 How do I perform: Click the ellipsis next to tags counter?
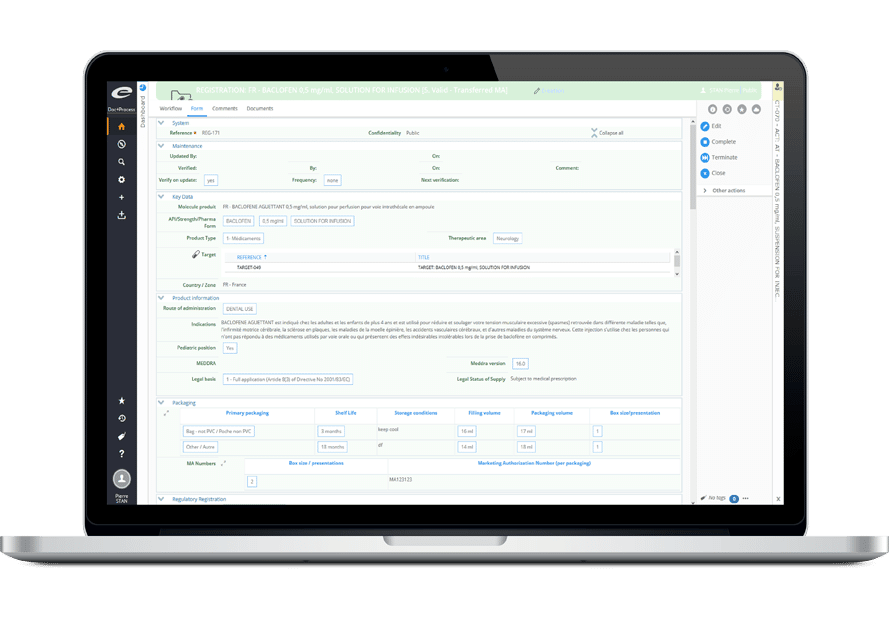click(x=746, y=498)
